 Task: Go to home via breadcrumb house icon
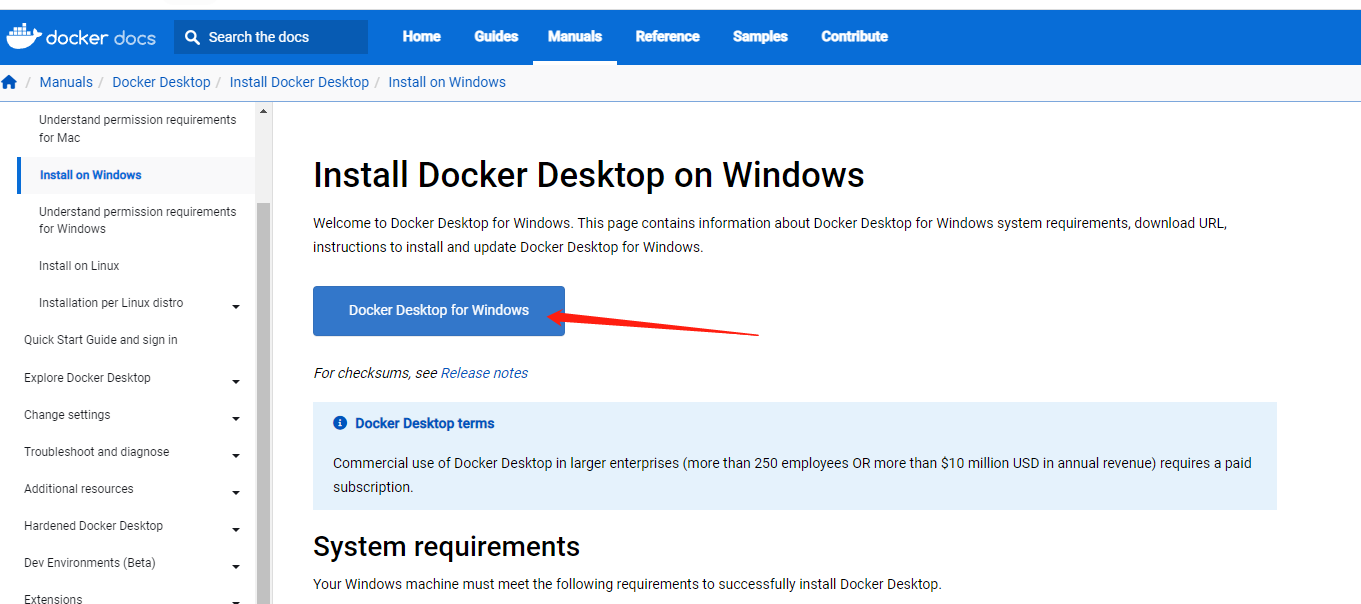pos(9,82)
